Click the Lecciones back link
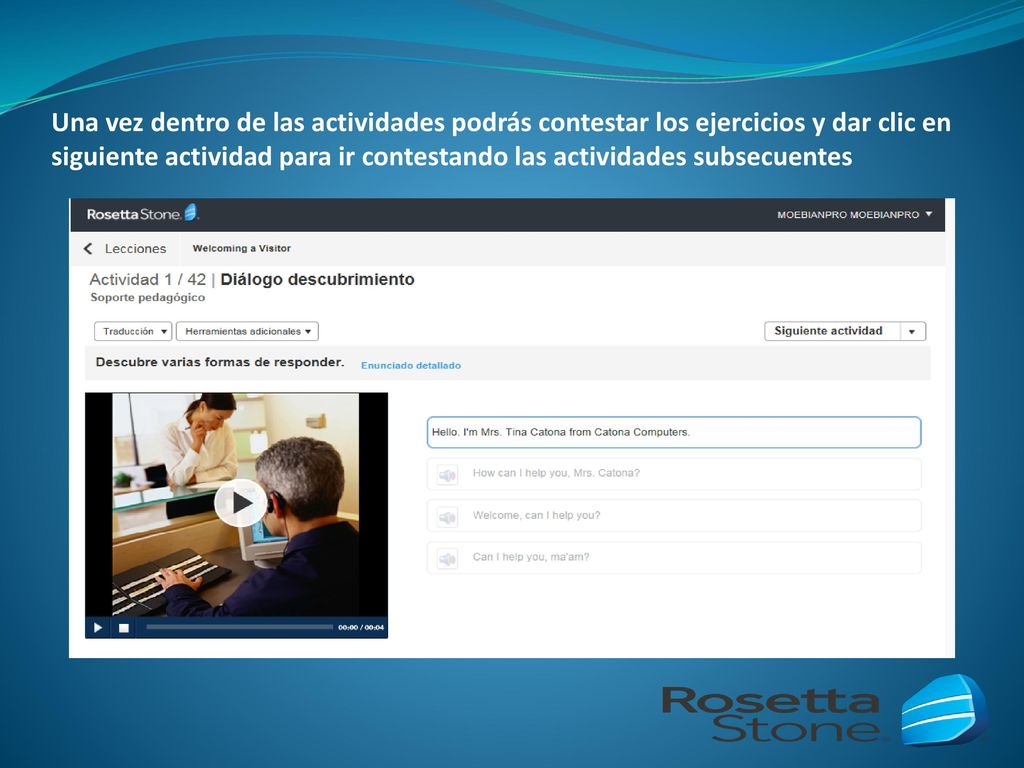 pos(135,249)
